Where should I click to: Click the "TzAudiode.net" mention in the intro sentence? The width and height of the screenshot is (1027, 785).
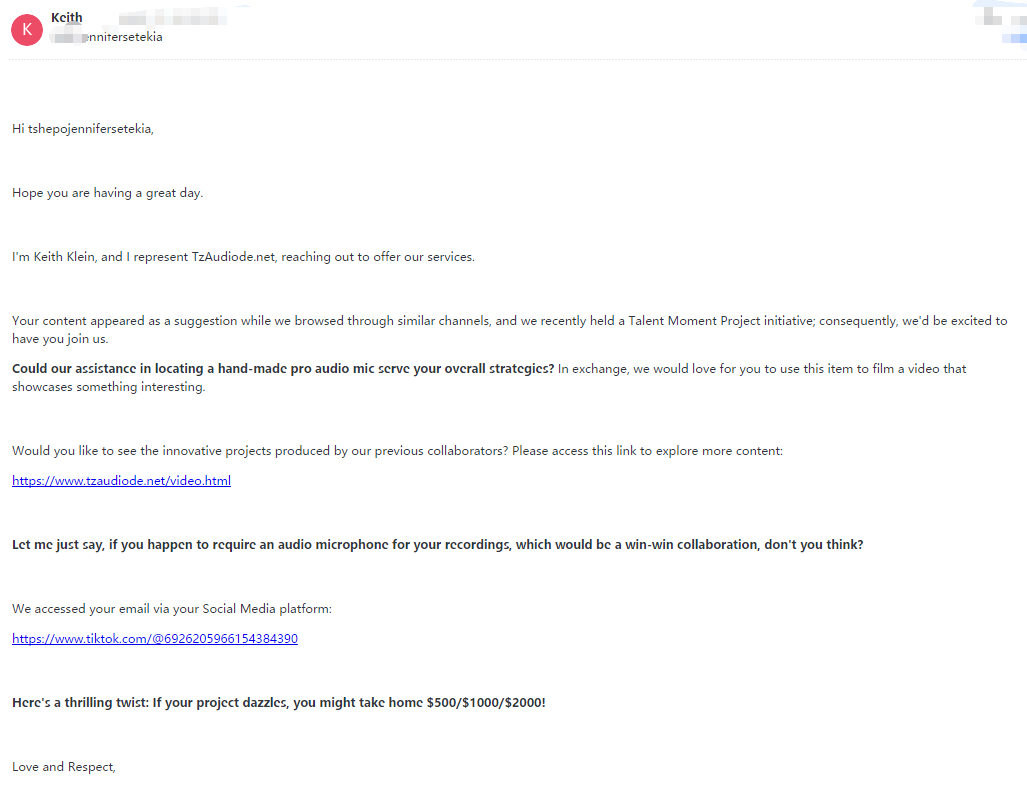click(235, 257)
